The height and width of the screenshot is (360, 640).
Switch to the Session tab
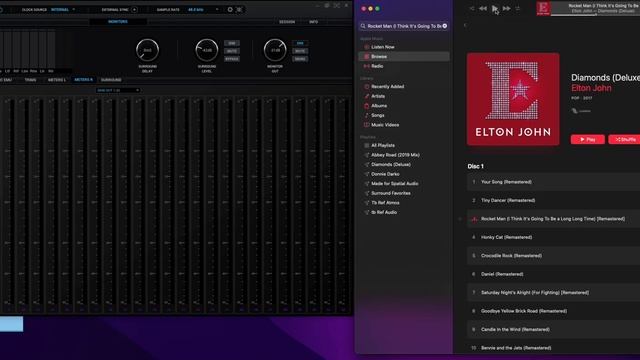(287, 22)
